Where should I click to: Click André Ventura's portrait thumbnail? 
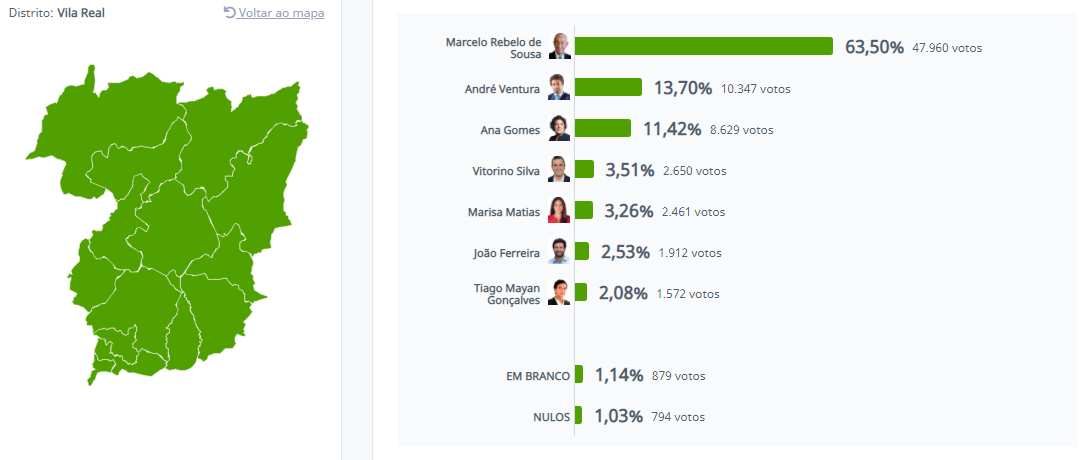[x=559, y=88]
